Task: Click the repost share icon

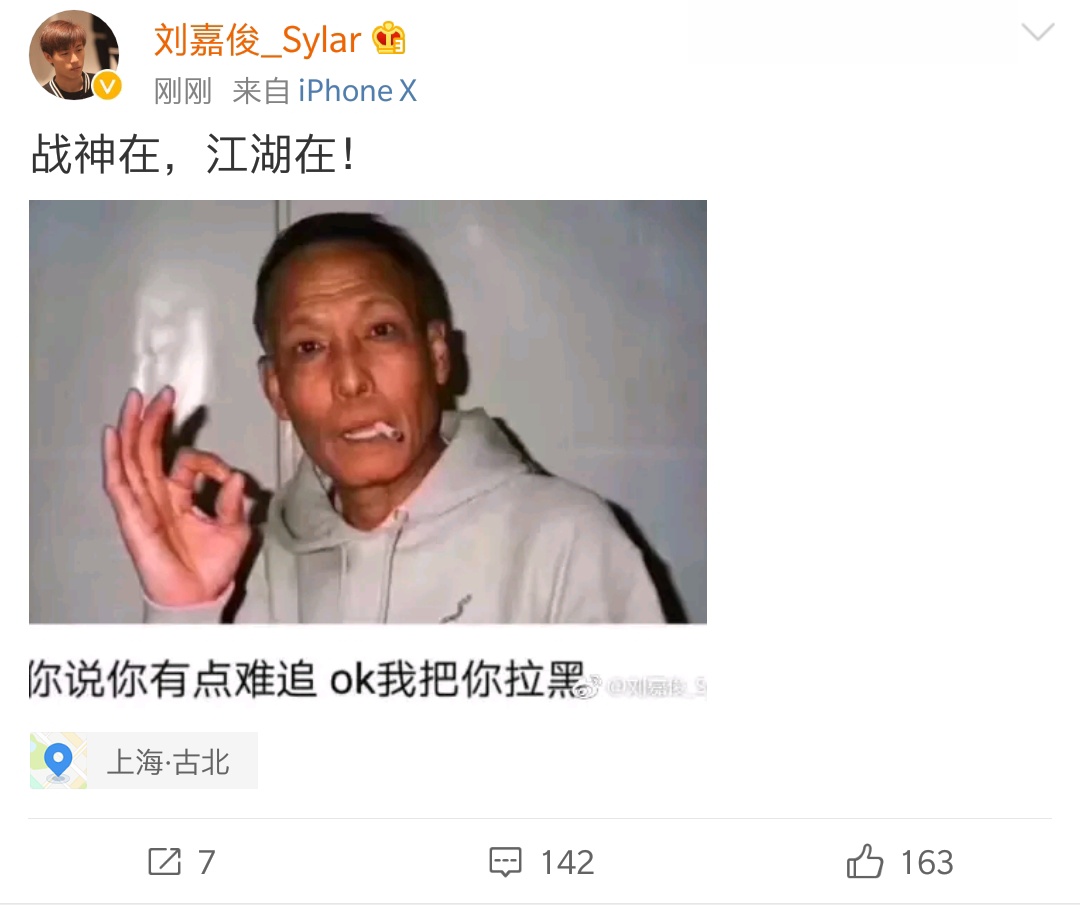Action: (x=165, y=862)
